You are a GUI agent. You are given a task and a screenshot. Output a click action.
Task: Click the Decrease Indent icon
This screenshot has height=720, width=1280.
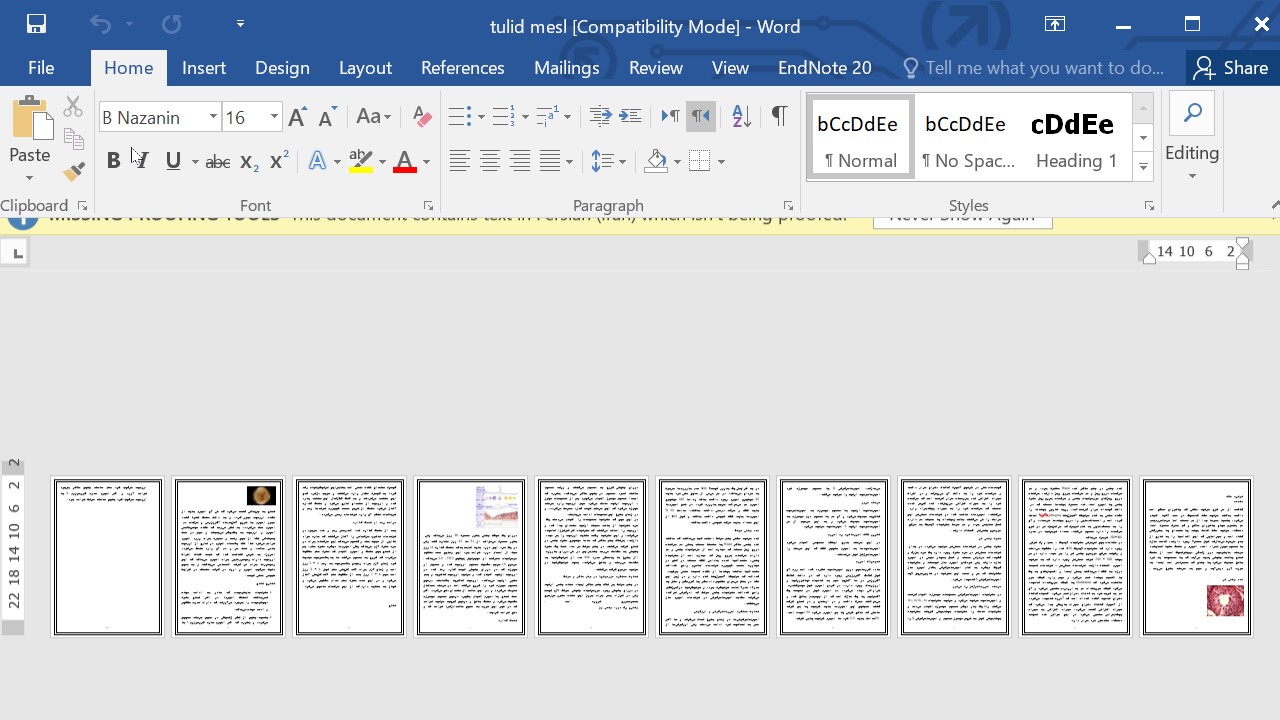600,117
